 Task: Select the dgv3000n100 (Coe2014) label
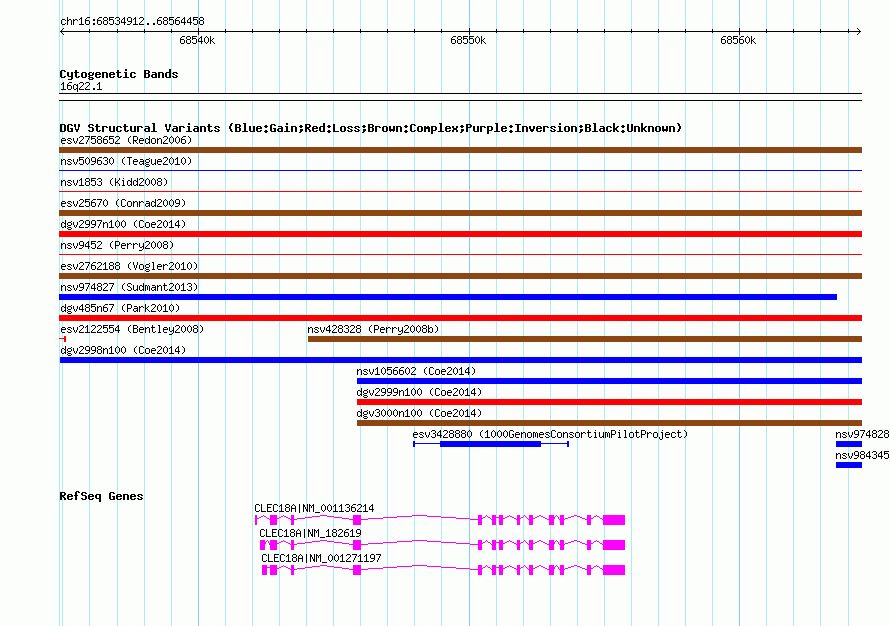coord(419,413)
